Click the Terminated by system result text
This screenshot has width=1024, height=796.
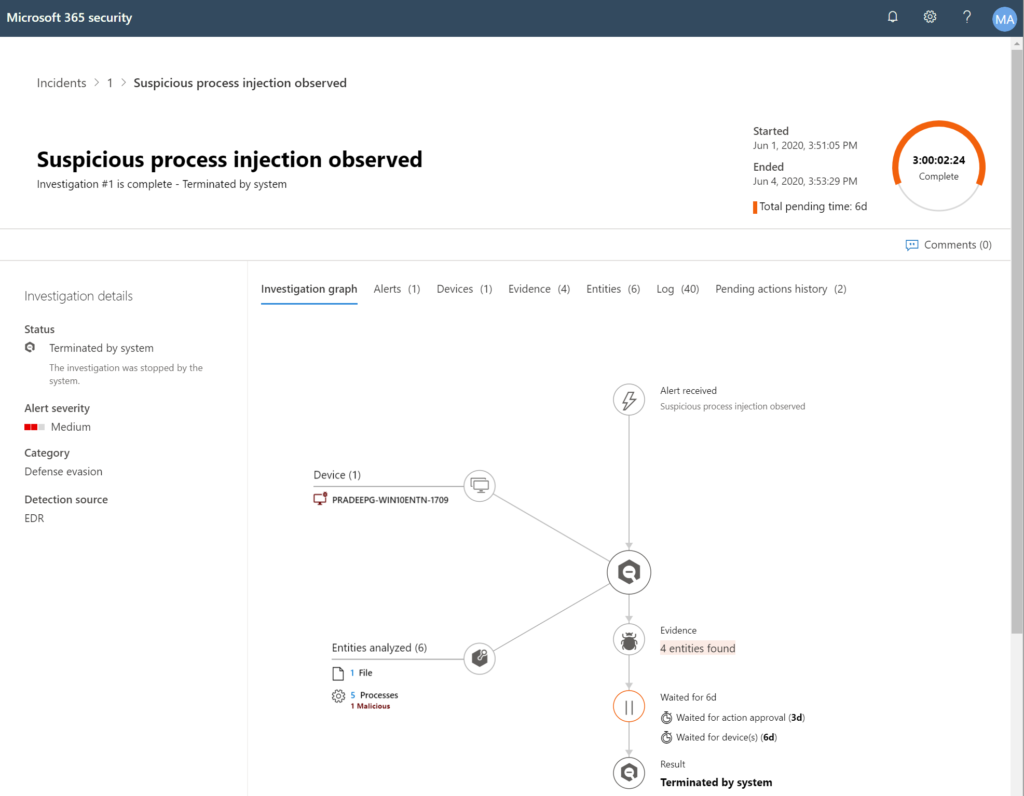(716, 782)
